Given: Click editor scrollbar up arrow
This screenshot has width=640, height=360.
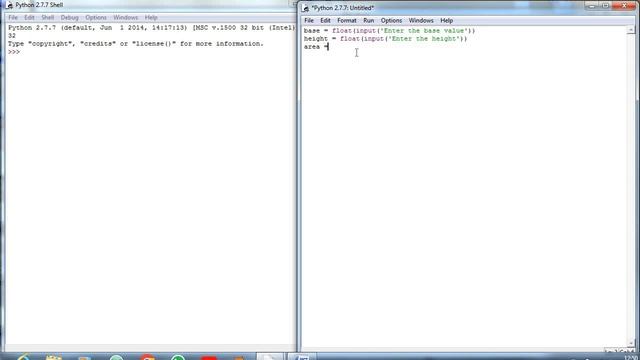Looking at the screenshot, I should [631, 30].
